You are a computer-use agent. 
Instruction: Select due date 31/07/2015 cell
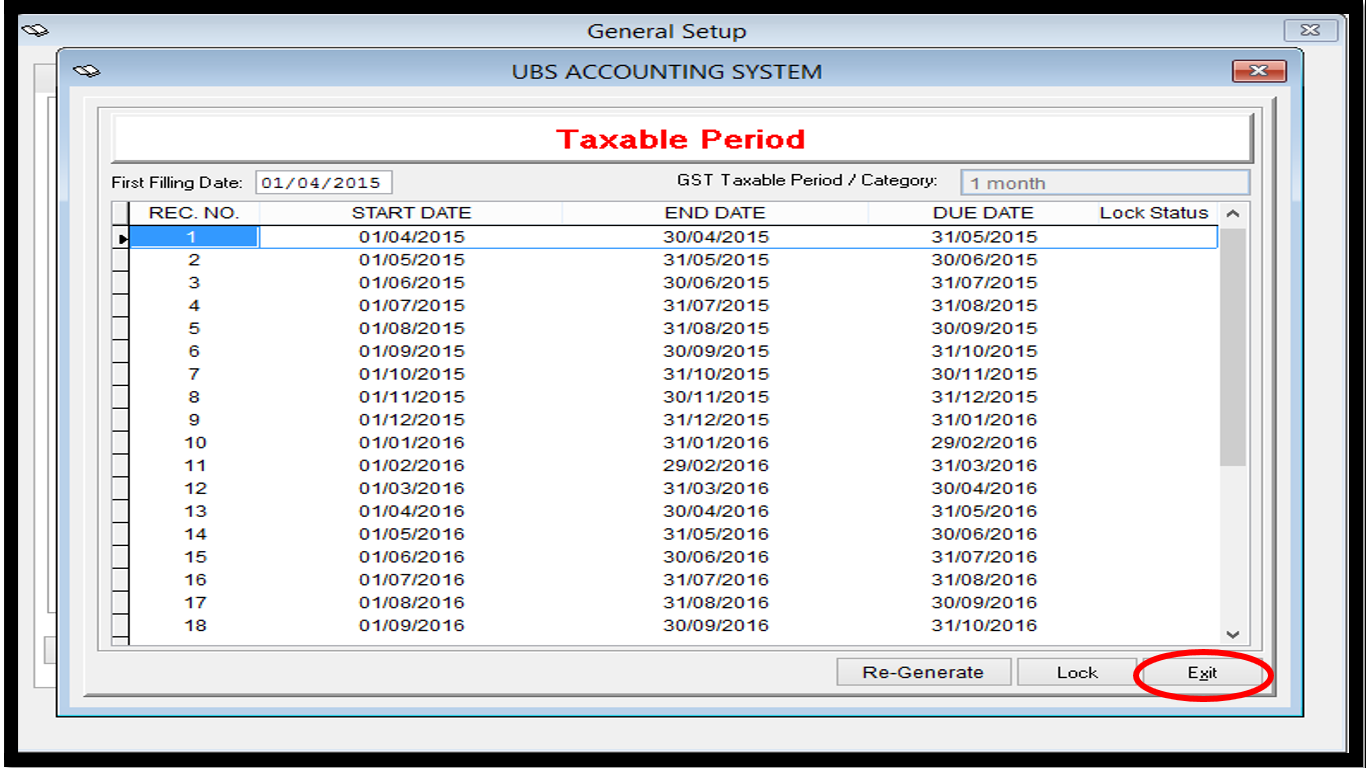pyautogui.click(x=984, y=283)
